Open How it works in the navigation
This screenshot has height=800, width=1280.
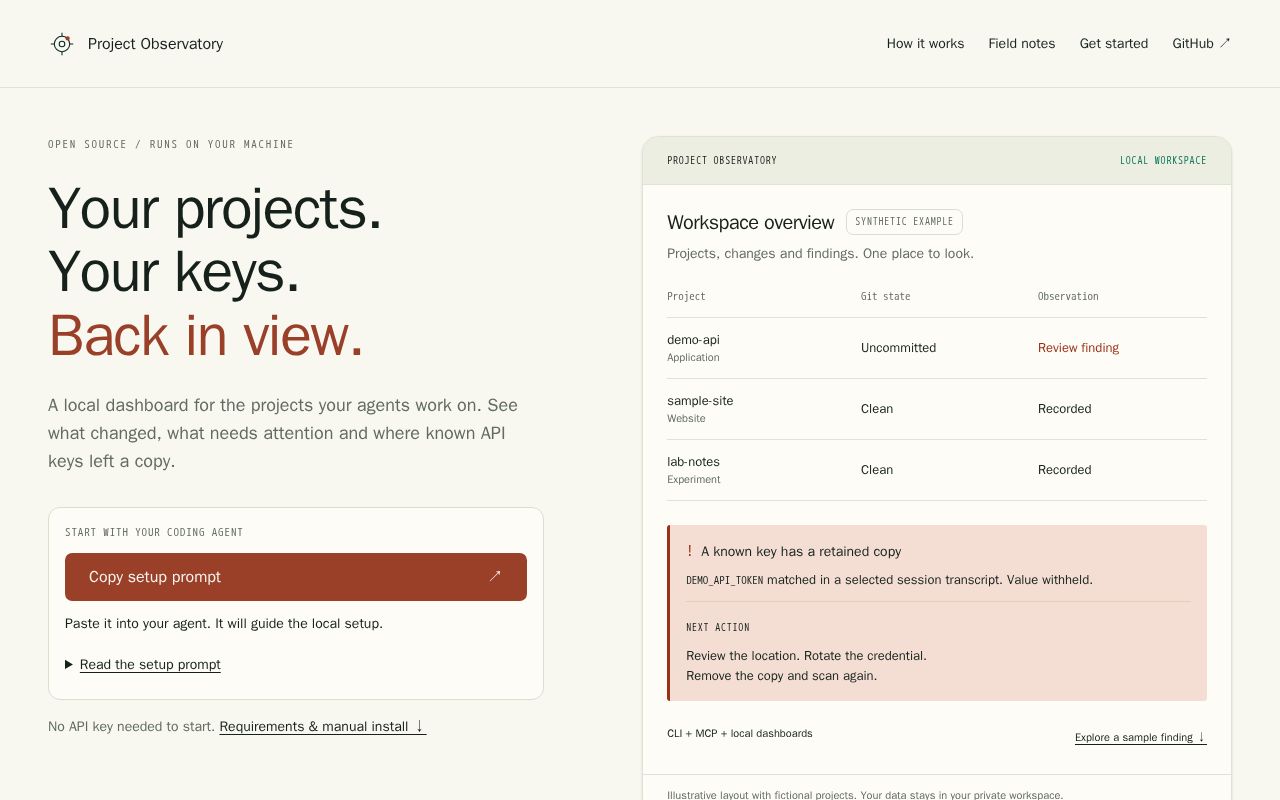[x=925, y=44]
